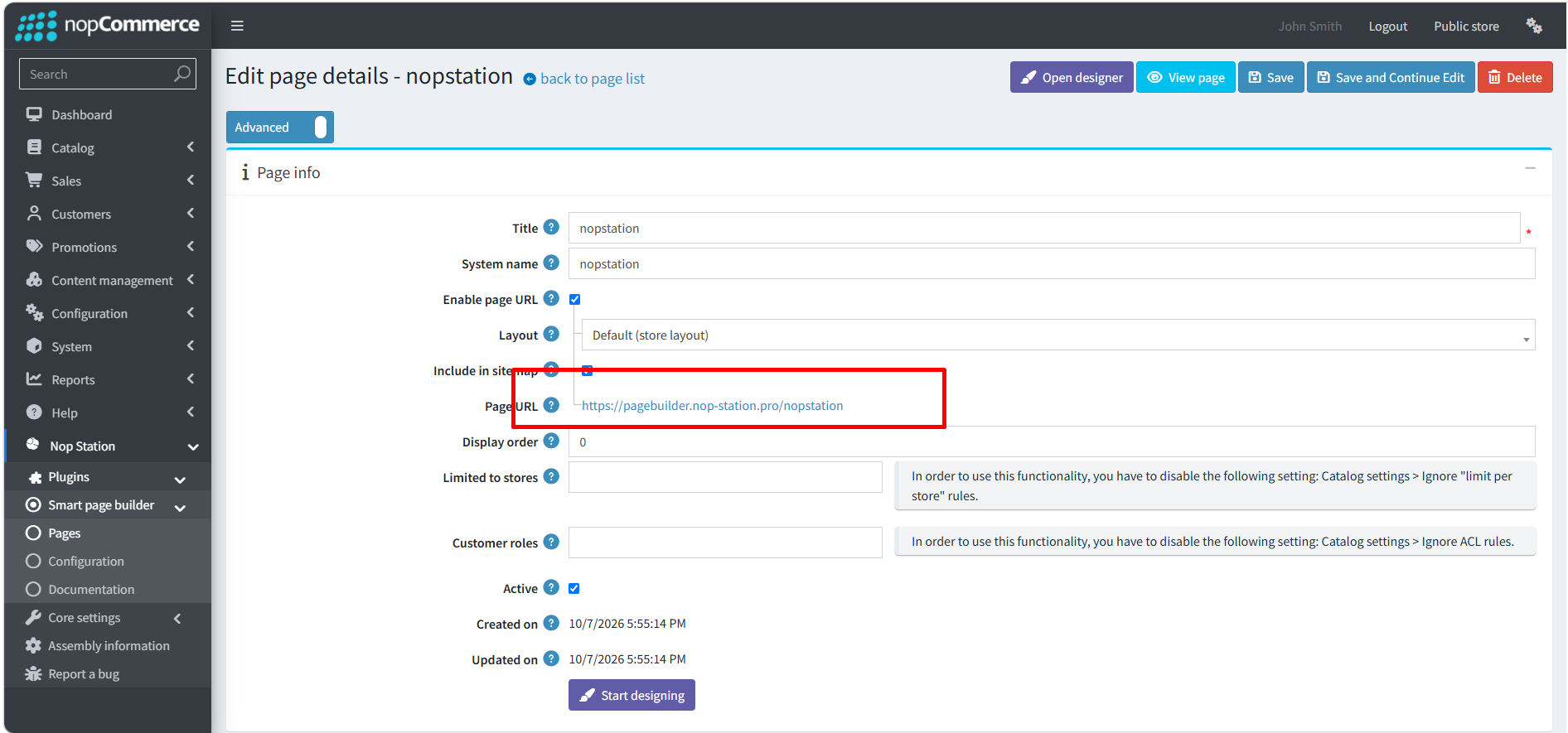This screenshot has height=733, width=1568.
Task: Follow the back to page list link
Action: click(584, 79)
